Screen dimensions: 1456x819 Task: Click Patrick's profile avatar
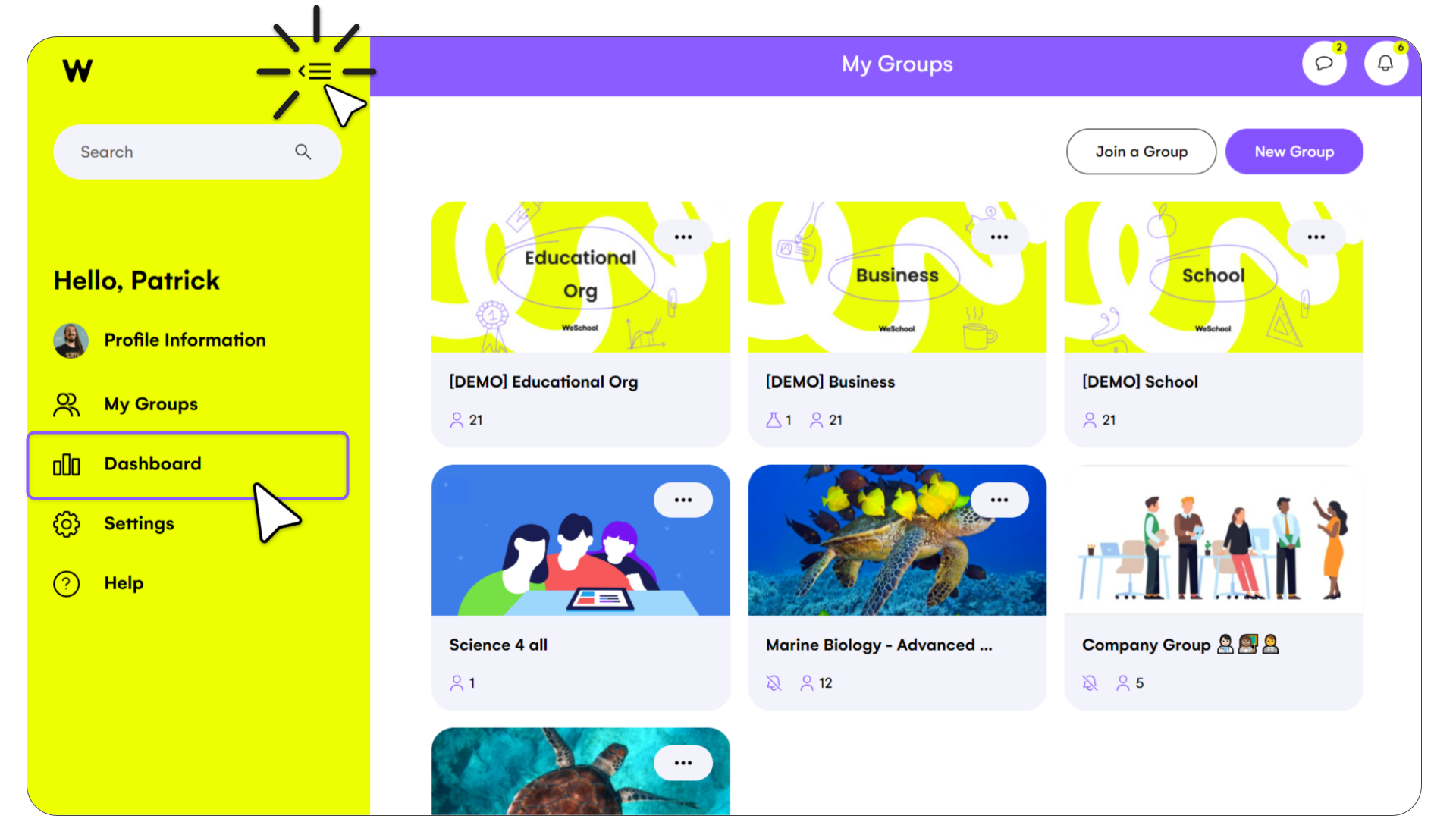[71, 340]
